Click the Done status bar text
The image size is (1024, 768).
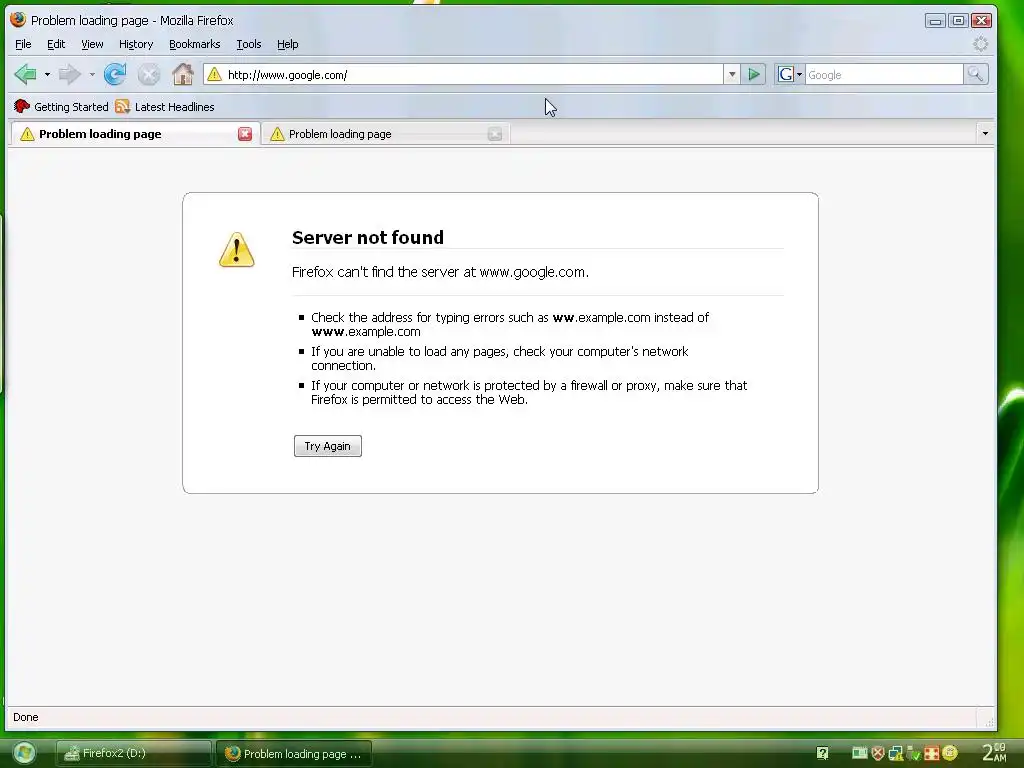pyautogui.click(x=25, y=717)
